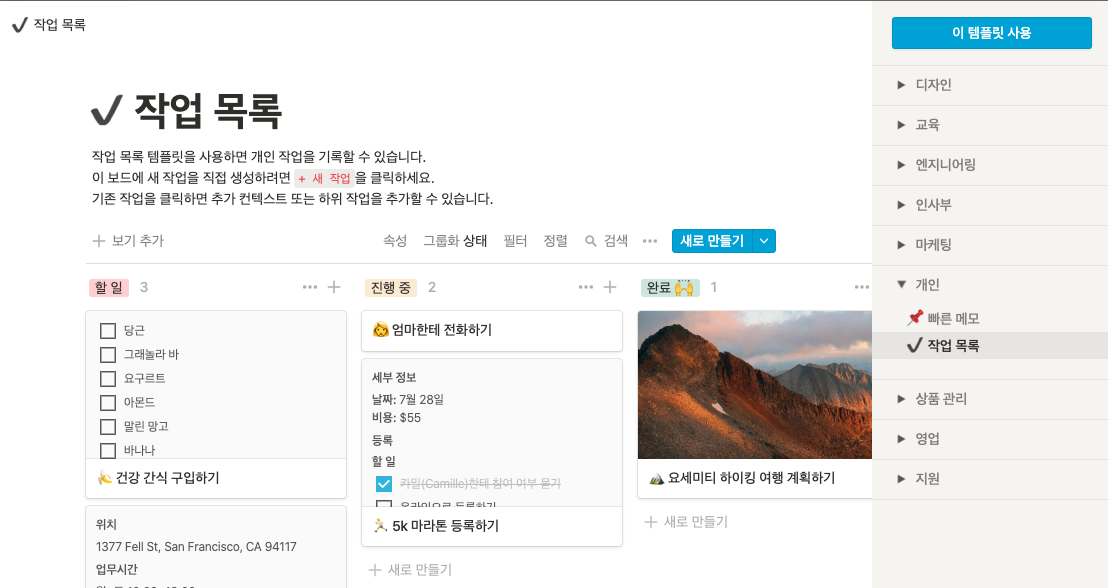Click 새로 만들기 under 완료 column
The height and width of the screenshot is (588, 1108).
686,522
